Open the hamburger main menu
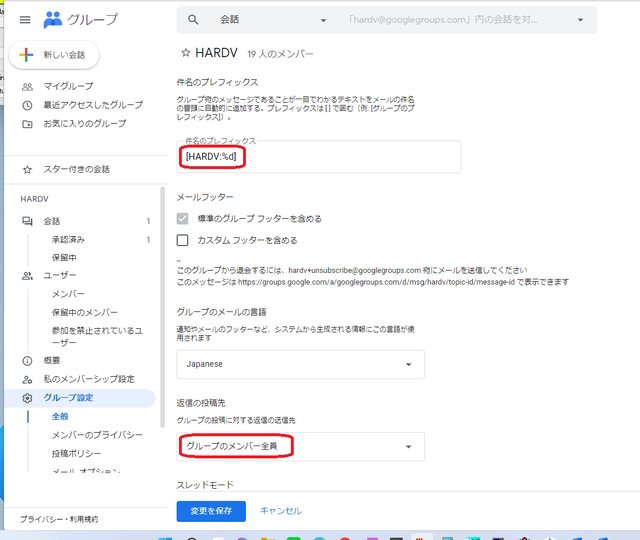 25,20
